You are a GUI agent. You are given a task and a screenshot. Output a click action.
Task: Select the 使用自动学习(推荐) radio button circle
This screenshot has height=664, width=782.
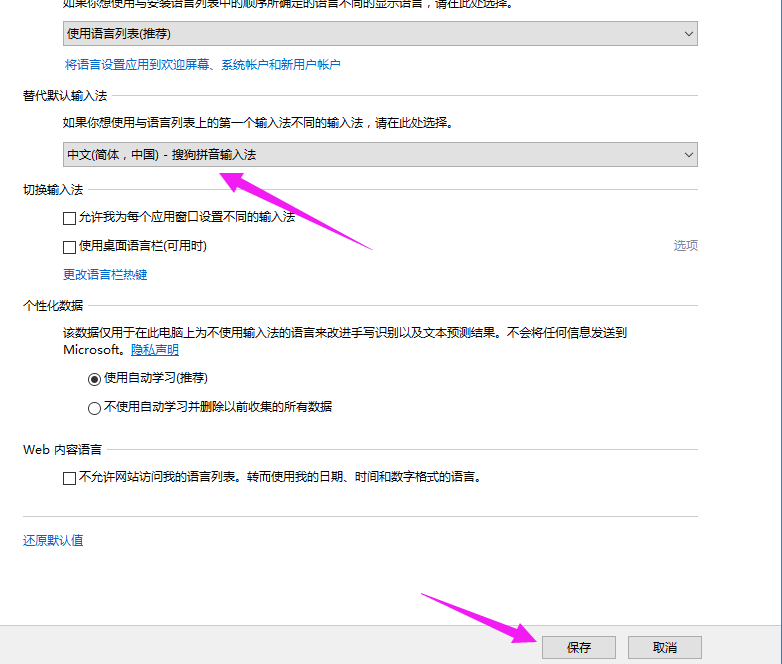click(x=95, y=379)
